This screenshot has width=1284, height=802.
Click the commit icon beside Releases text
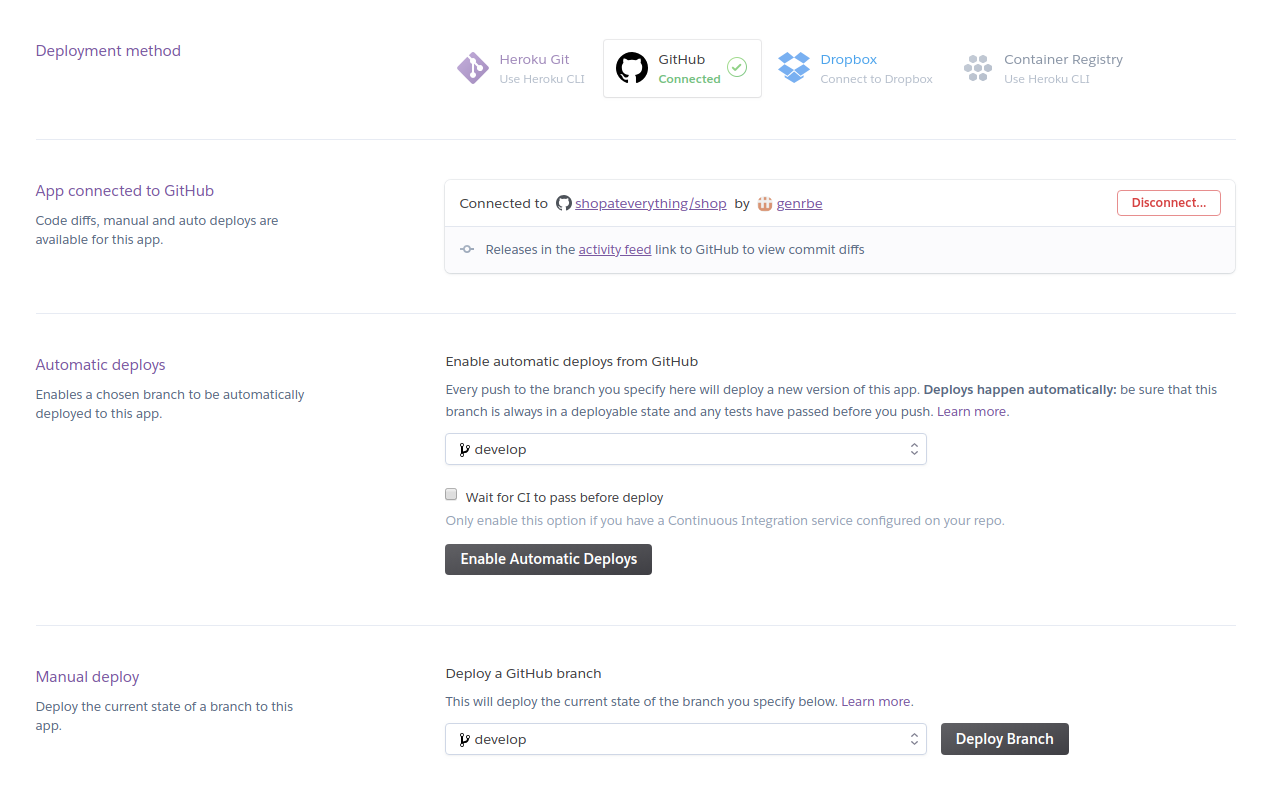tap(467, 250)
